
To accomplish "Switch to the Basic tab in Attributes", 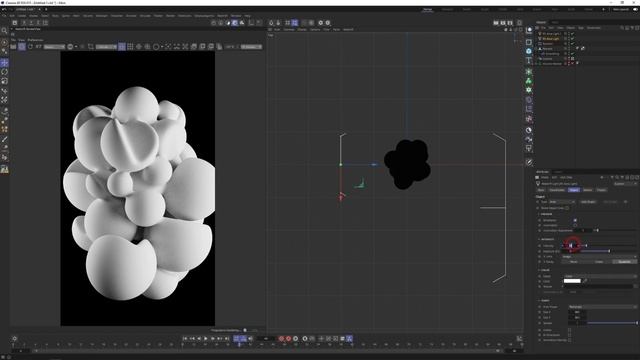I will [x=541, y=190].
